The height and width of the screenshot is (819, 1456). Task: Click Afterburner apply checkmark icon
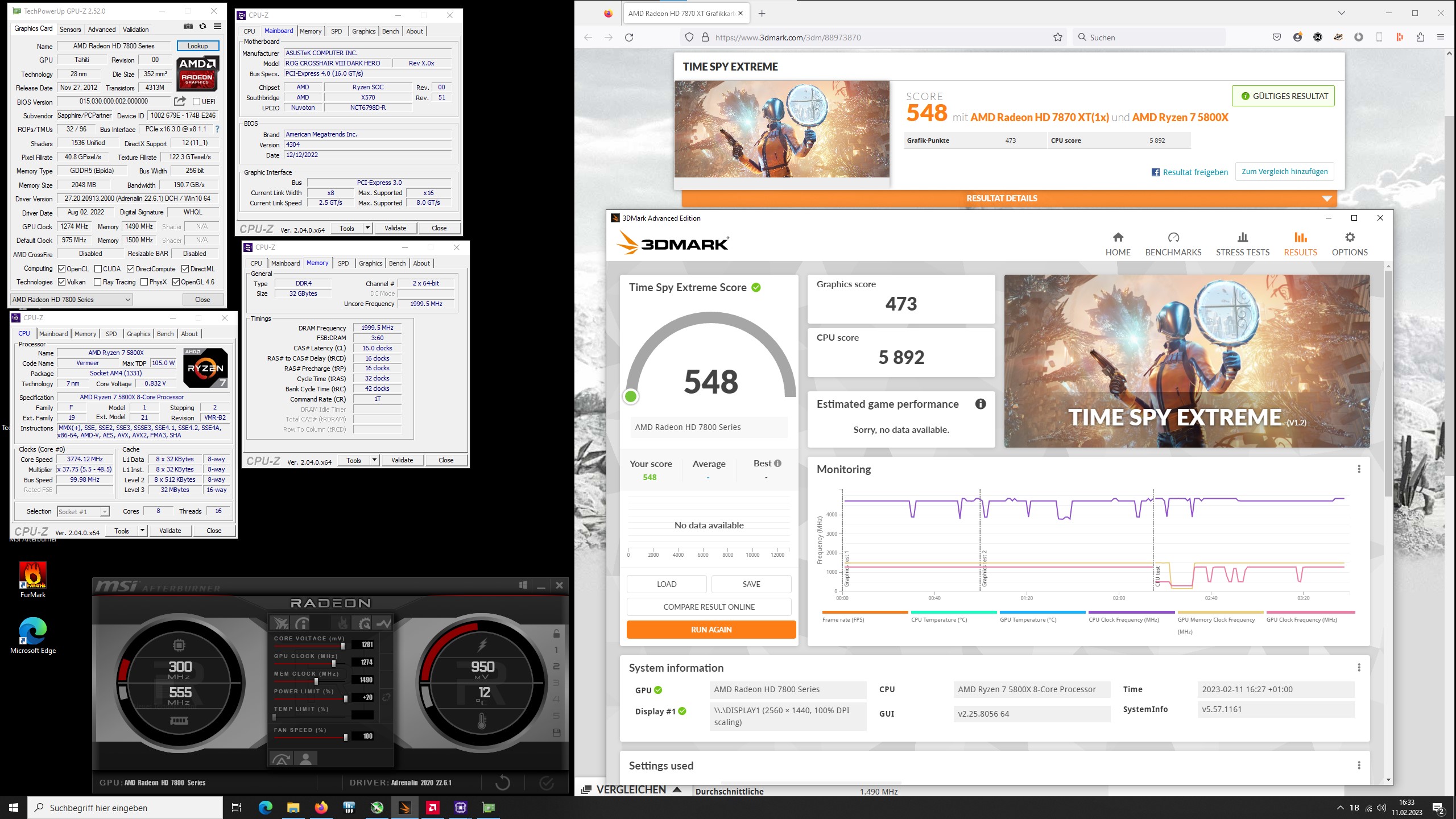547,783
